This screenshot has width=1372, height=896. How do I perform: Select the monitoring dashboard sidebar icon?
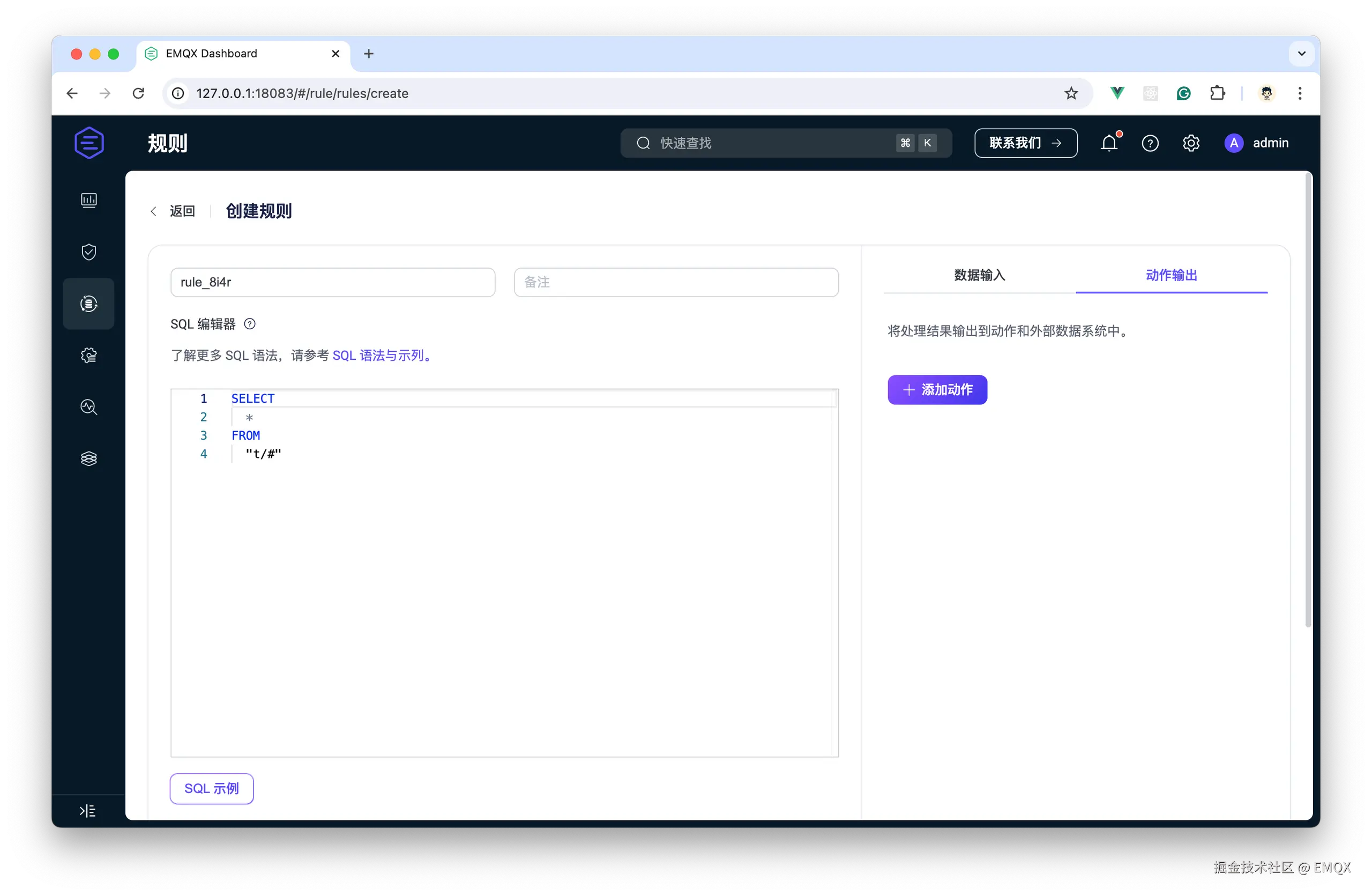(89, 200)
